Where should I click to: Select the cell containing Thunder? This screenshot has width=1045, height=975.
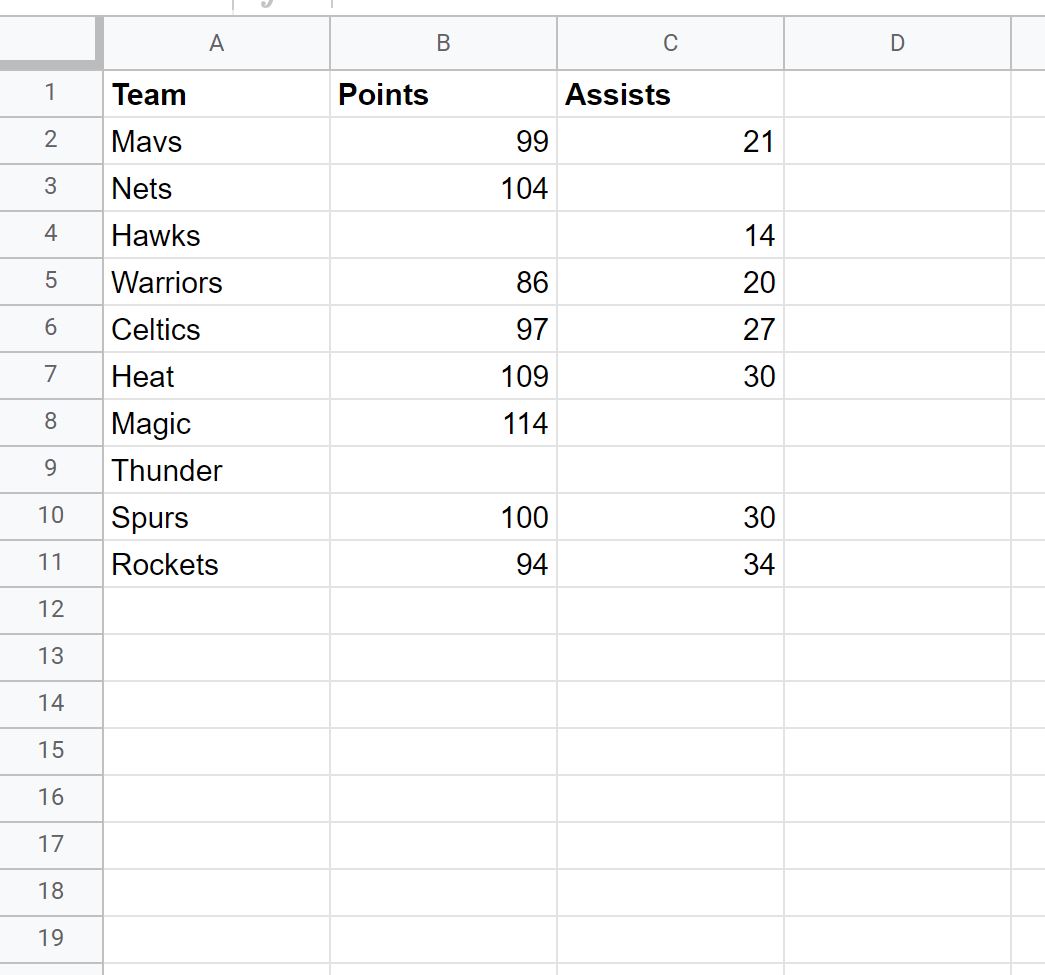click(217, 470)
